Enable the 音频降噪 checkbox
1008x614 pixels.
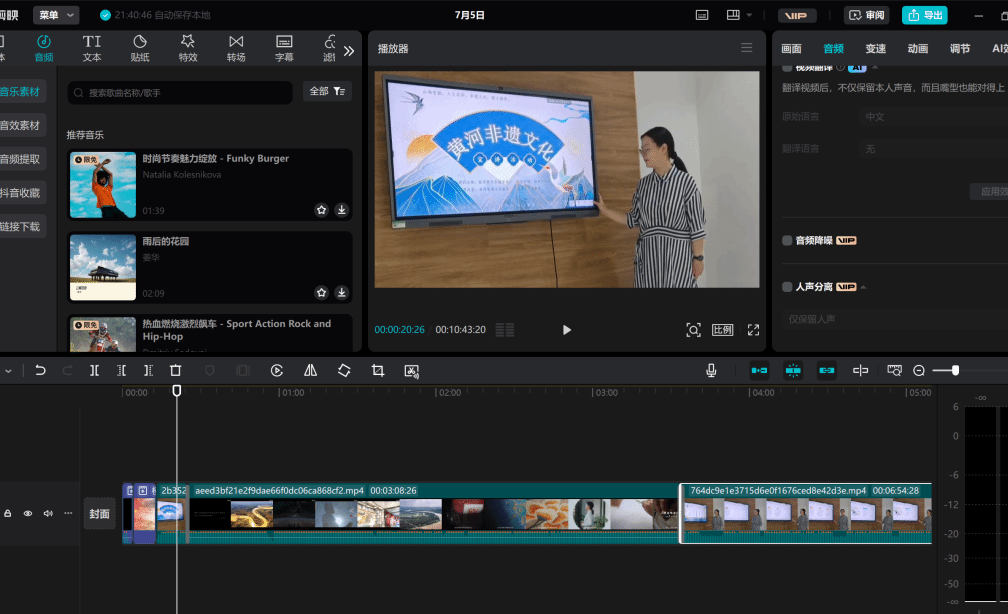(788, 241)
